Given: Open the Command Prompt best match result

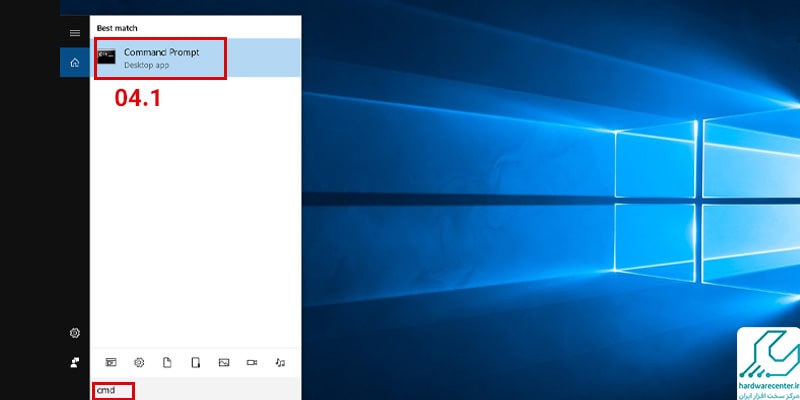Looking at the screenshot, I should pos(195,58).
